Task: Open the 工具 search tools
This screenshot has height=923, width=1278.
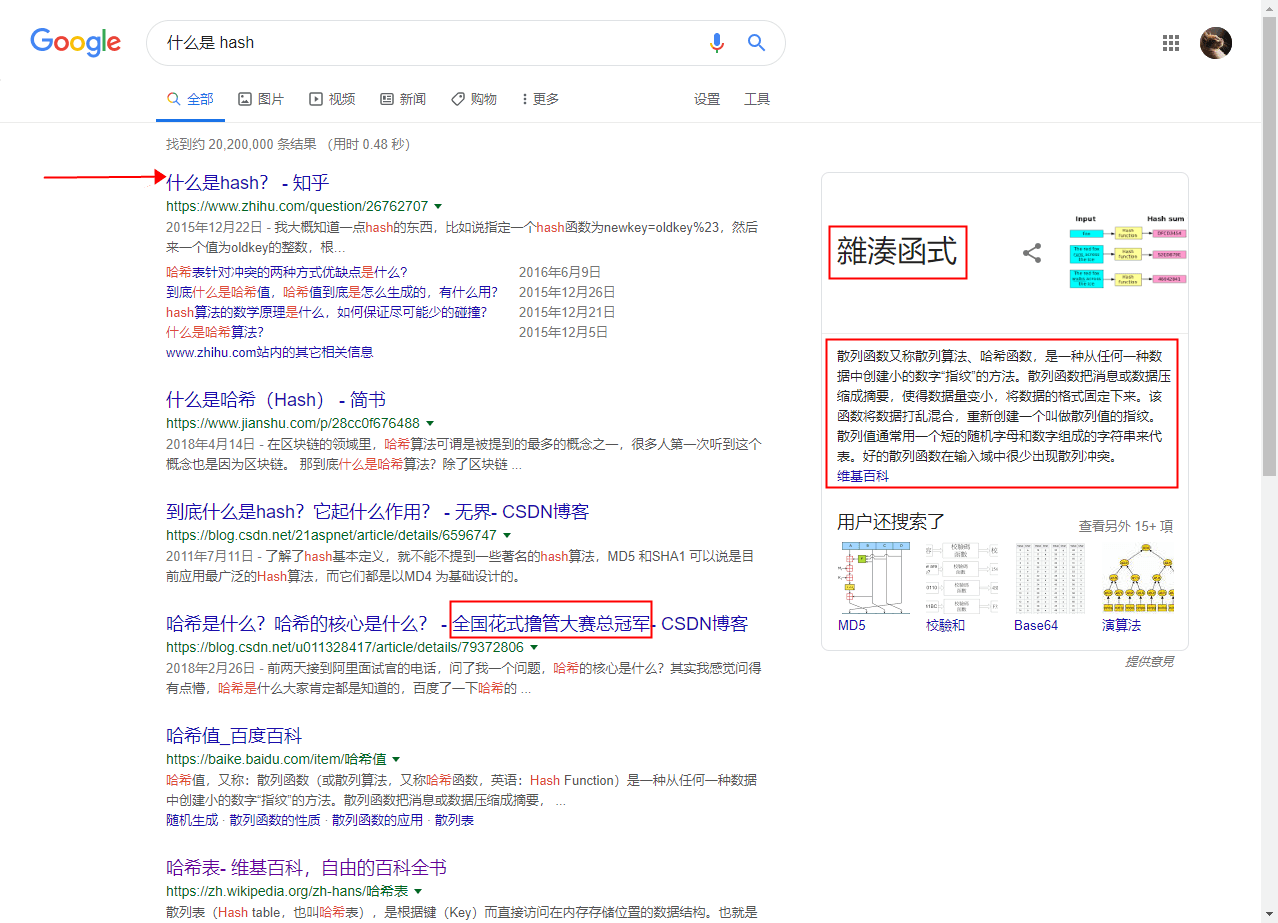Action: 757,99
